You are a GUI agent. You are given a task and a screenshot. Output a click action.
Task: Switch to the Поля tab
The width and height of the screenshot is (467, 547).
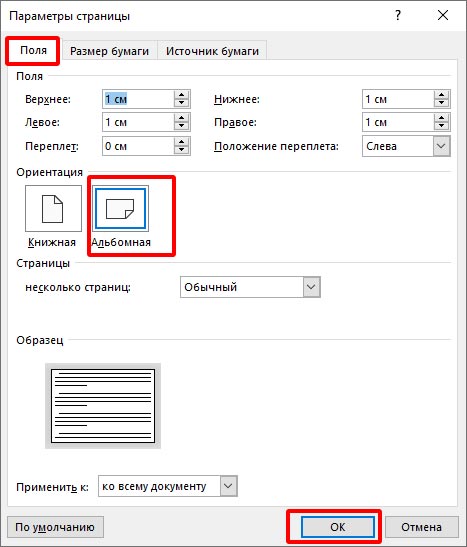tap(33, 51)
